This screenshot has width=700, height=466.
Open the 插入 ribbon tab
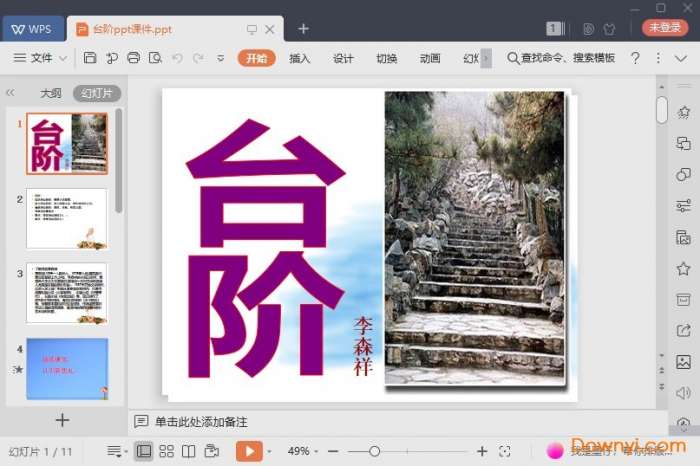coord(300,58)
